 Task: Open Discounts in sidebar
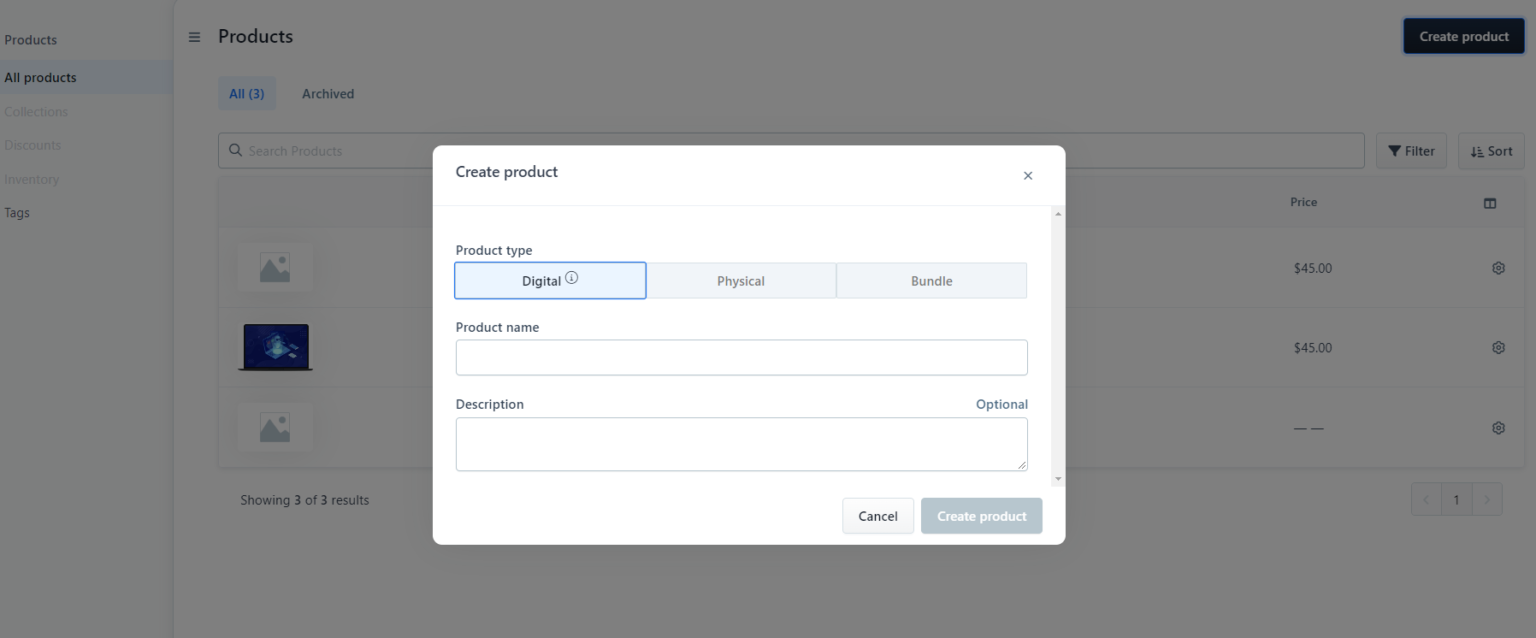(x=33, y=145)
